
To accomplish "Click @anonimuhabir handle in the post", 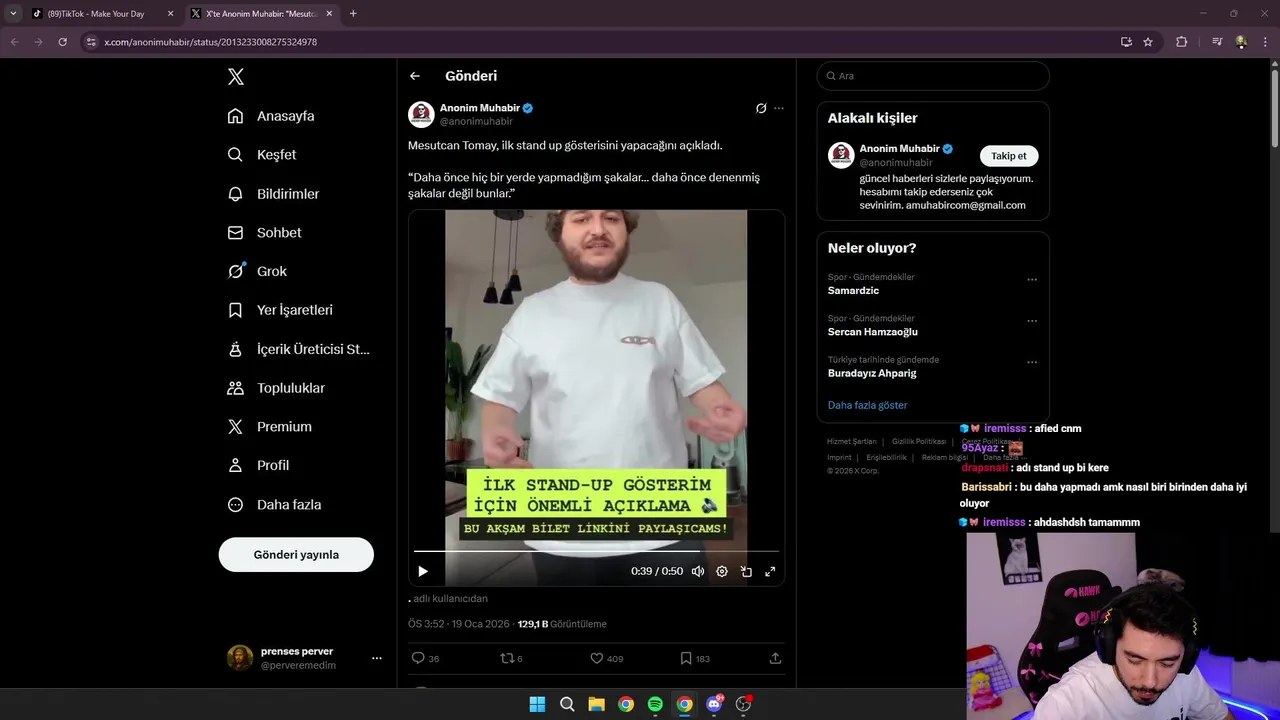I will (x=476, y=121).
